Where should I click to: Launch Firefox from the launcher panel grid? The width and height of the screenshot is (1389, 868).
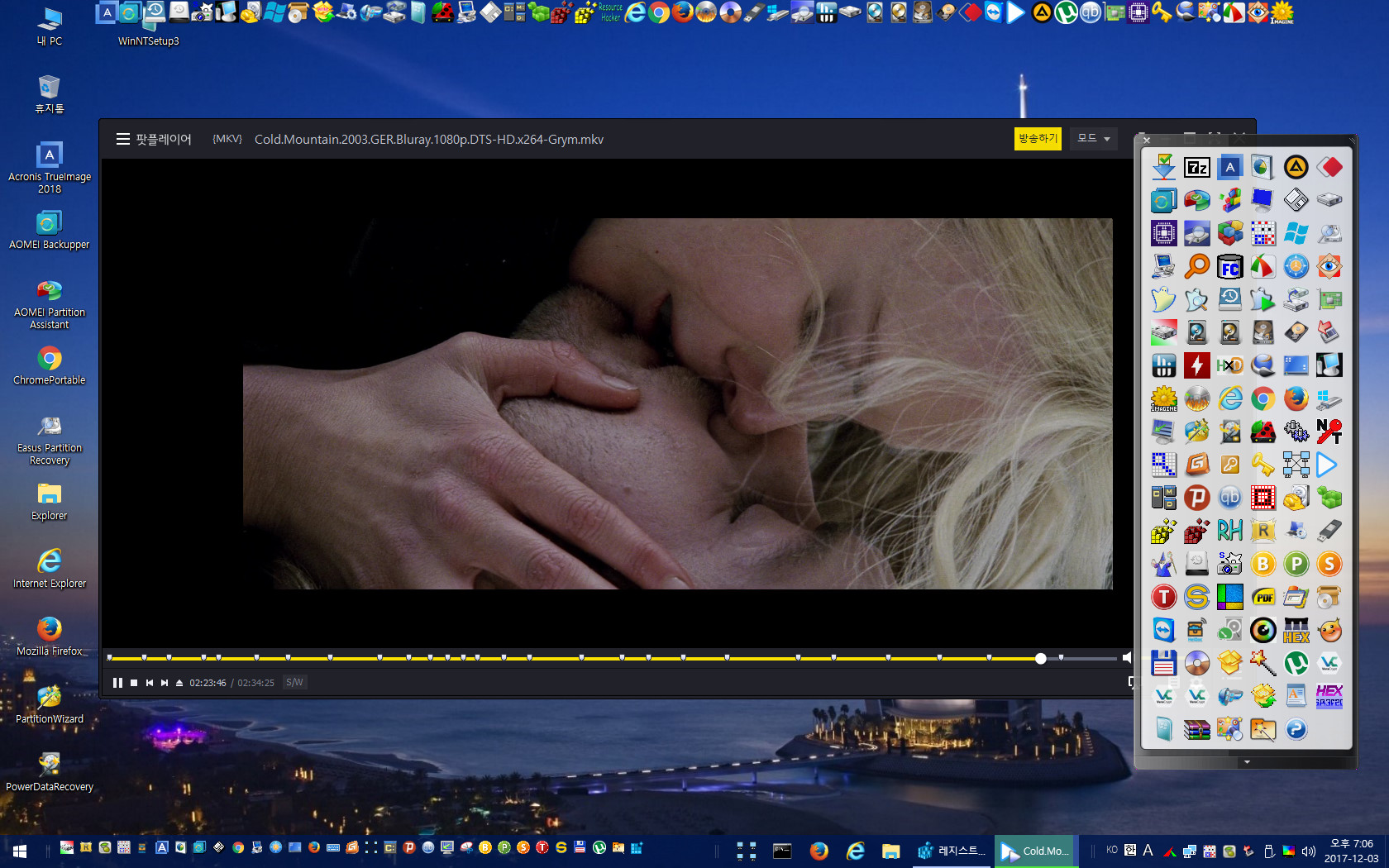click(x=1296, y=398)
